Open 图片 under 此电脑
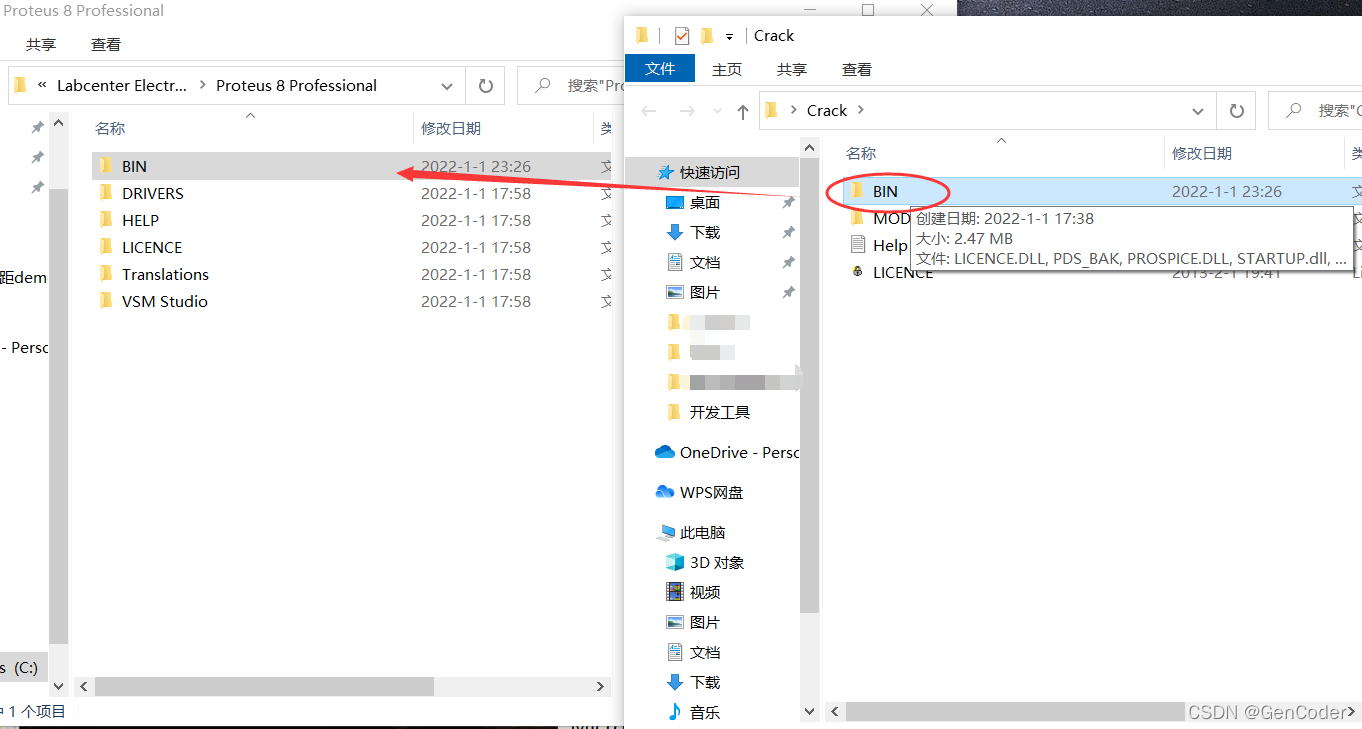Screen dimensions: 1362x729 704,622
